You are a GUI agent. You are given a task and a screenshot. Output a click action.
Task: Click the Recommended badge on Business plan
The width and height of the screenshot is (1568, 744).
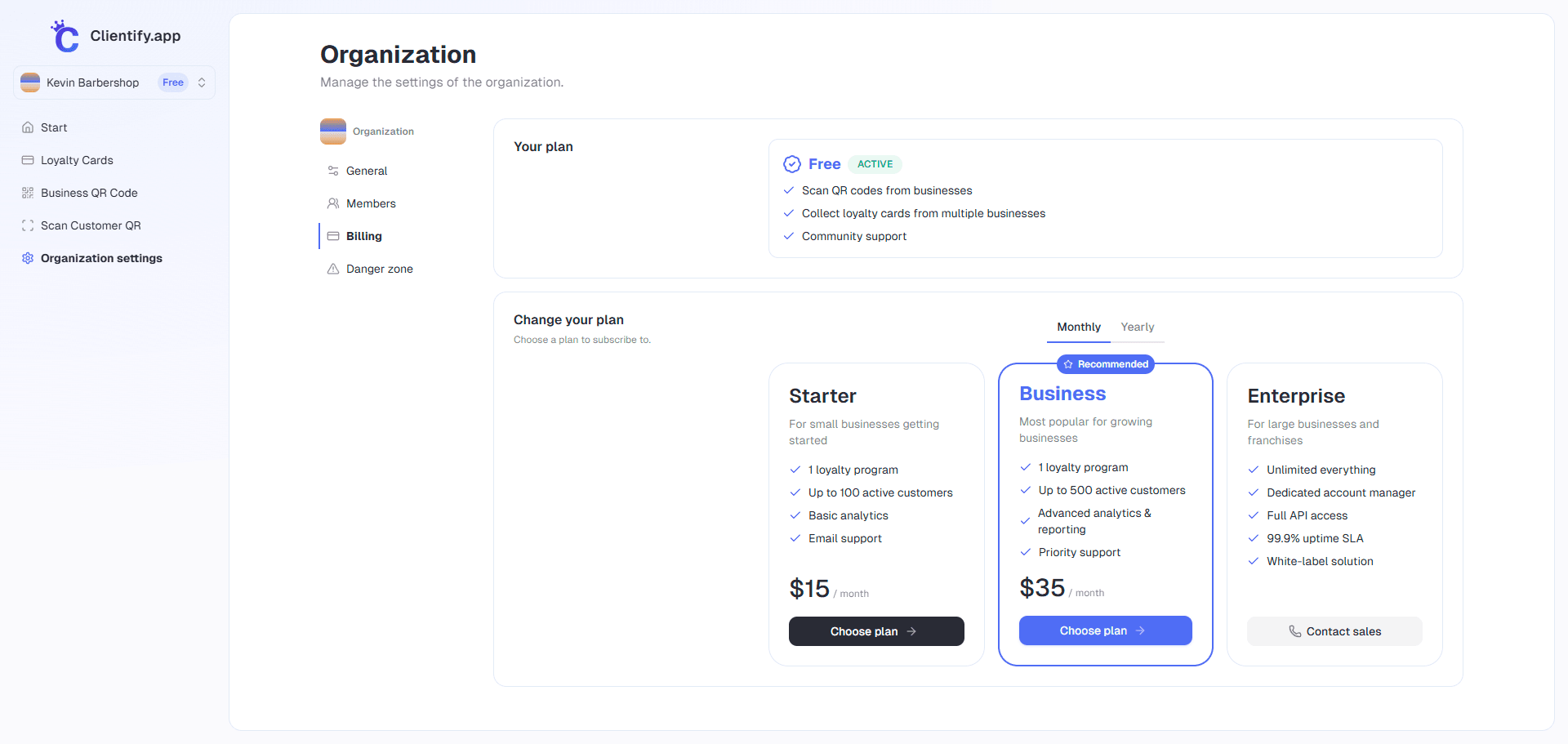(1105, 364)
